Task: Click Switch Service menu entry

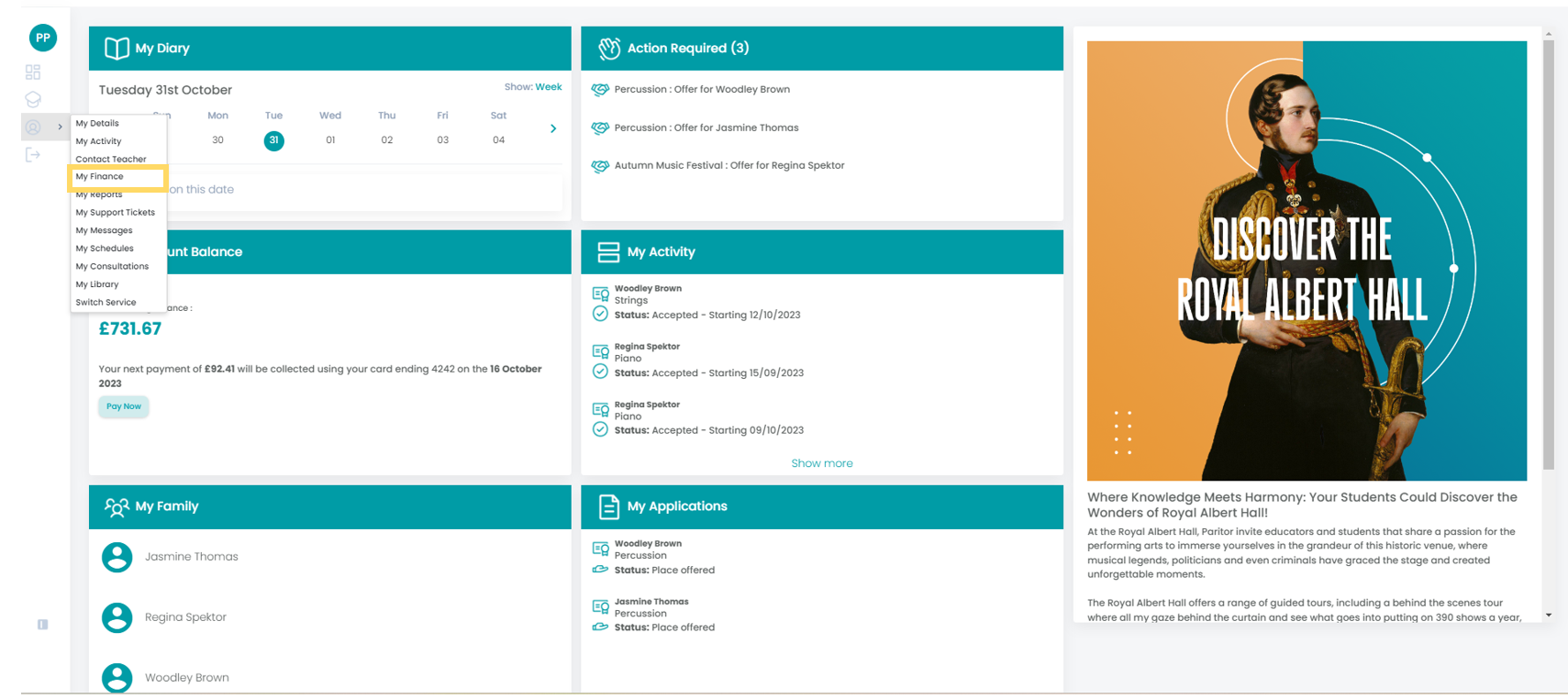Action: point(106,302)
